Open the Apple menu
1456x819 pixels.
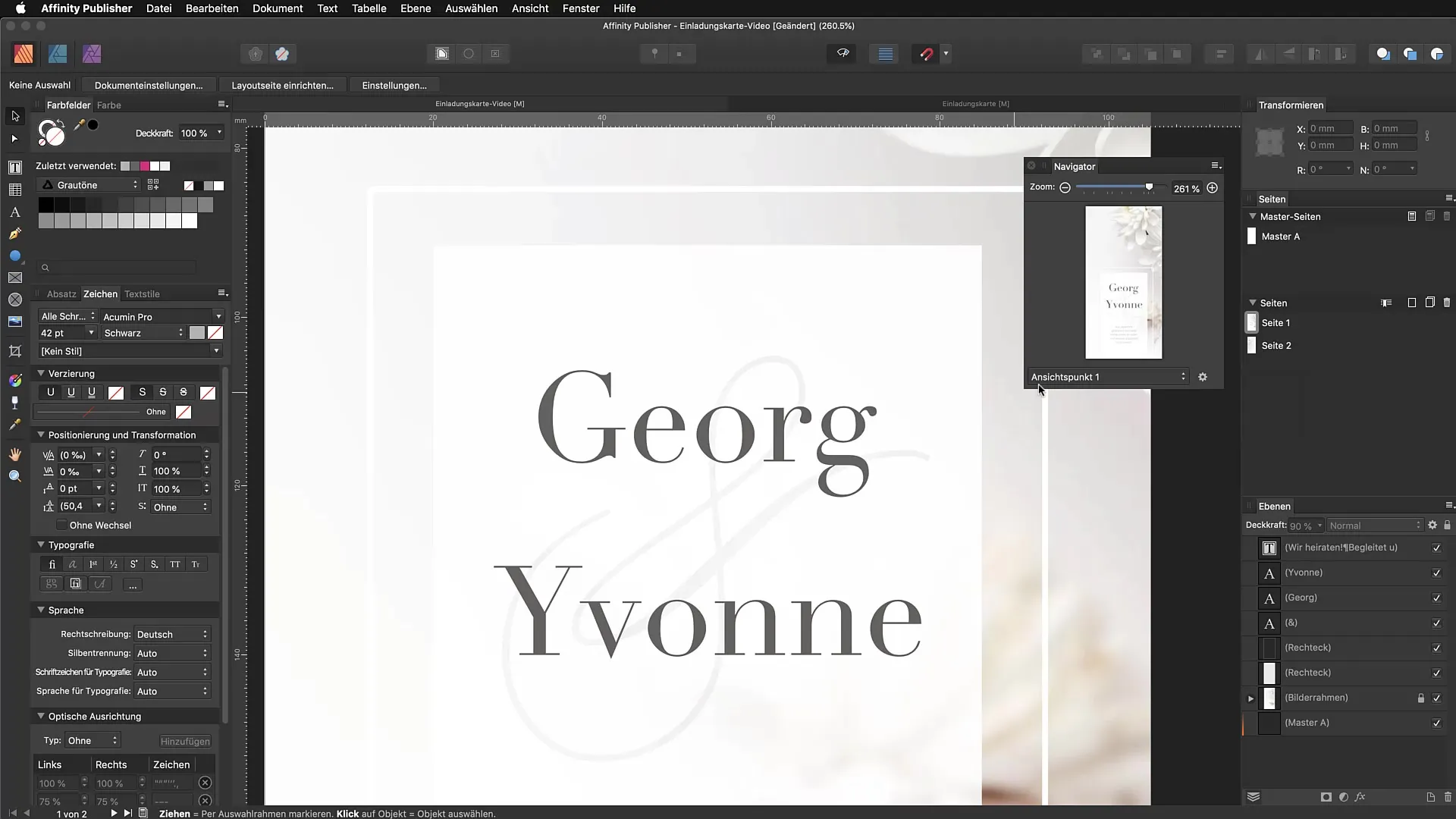(20, 8)
